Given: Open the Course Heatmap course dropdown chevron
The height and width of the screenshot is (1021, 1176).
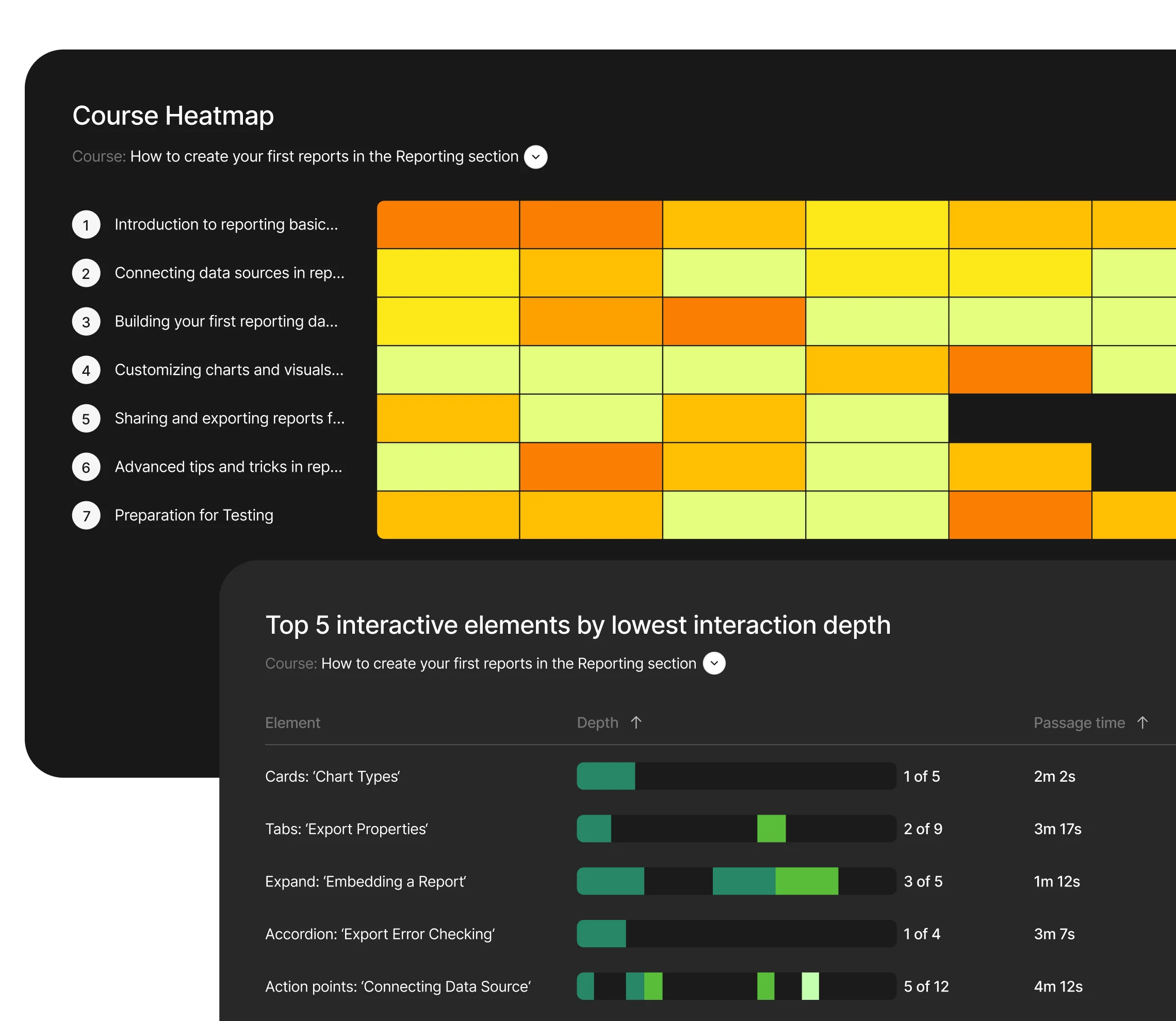Looking at the screenshot, I should [x=535, y=157].
